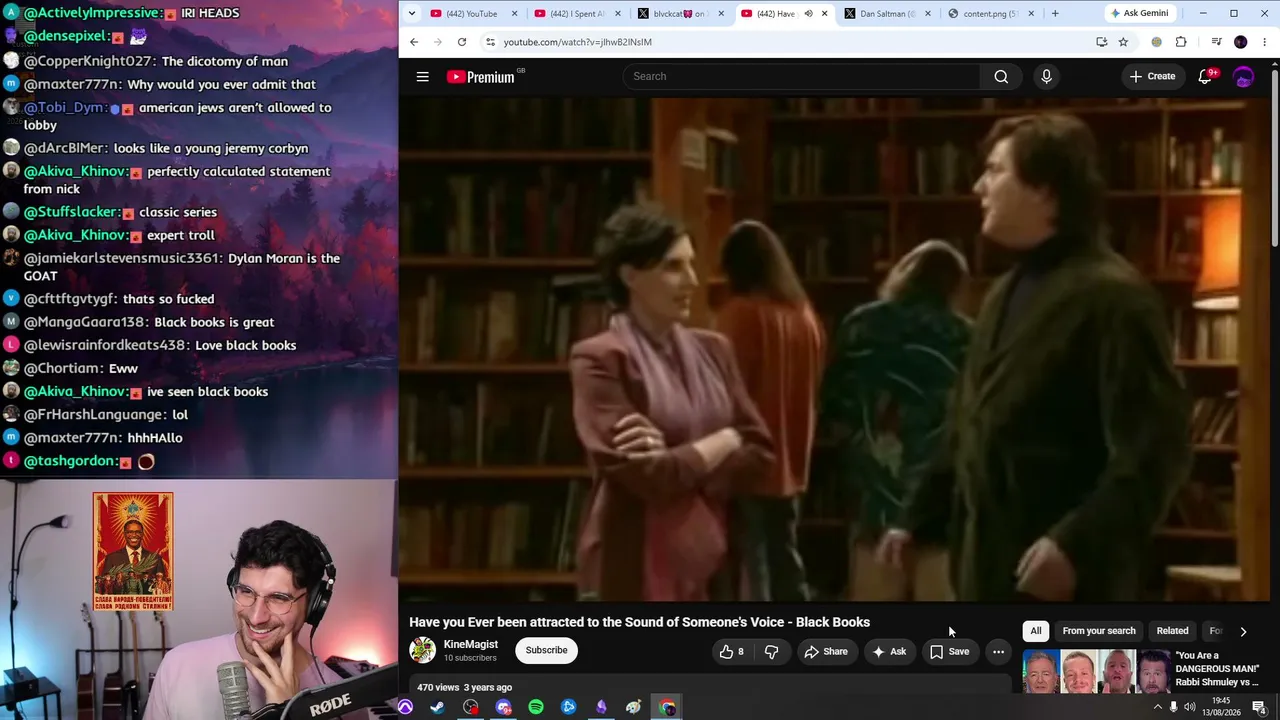Reload the YouTube page
1280x720 pixels.
click(x=462, y=42)
